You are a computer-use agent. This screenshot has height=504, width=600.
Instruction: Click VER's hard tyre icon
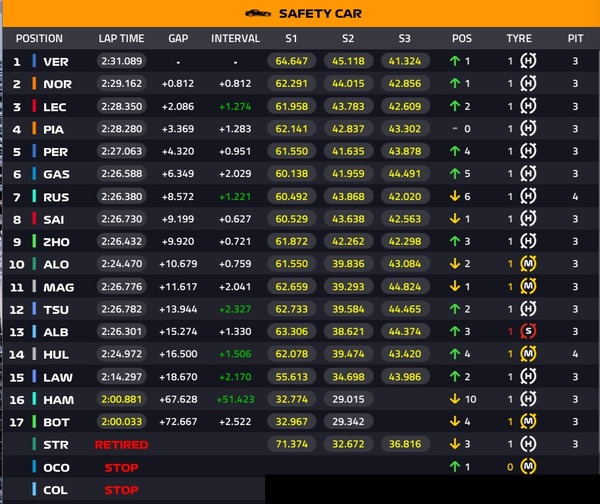(529, 61)
